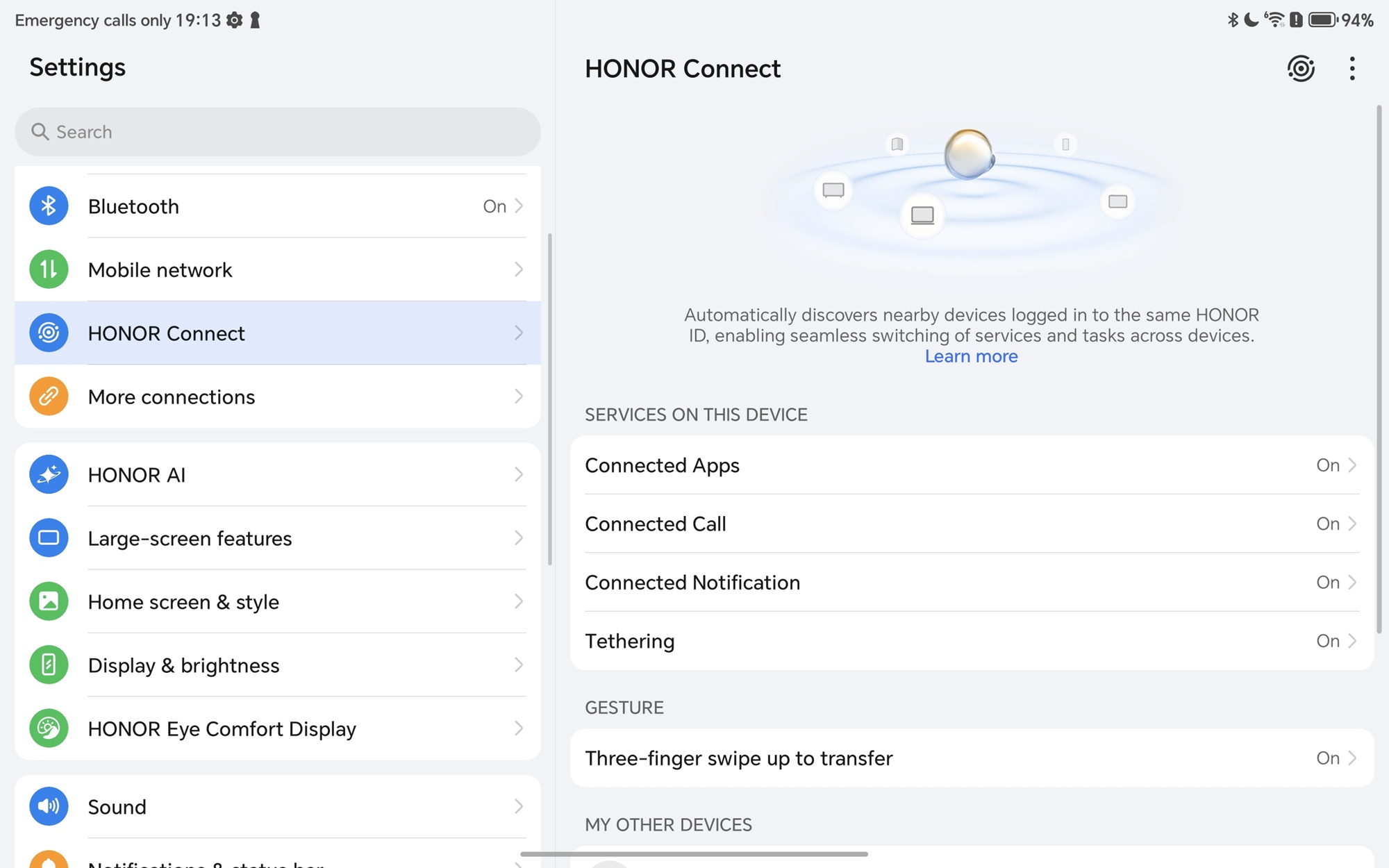This screenshot has width=1389, height=868.
Task: Open Mobile network via its green icon
Action: [x=49, y=269]
